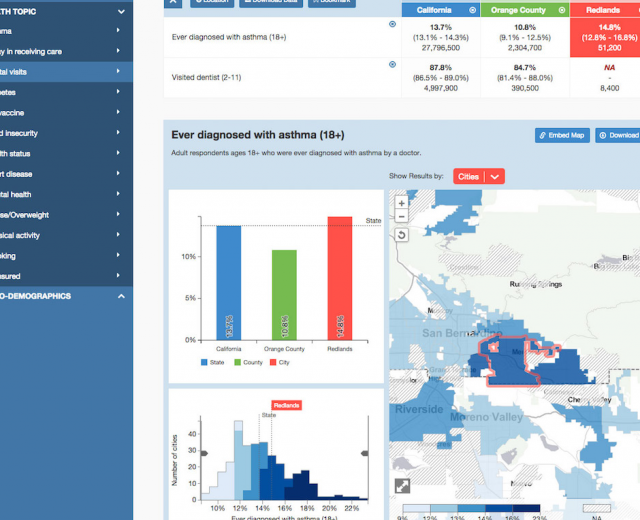Screen dimensions: 640x520
Task: Expand the Heart disease topic arrow
Action: (x=118, y=173)
